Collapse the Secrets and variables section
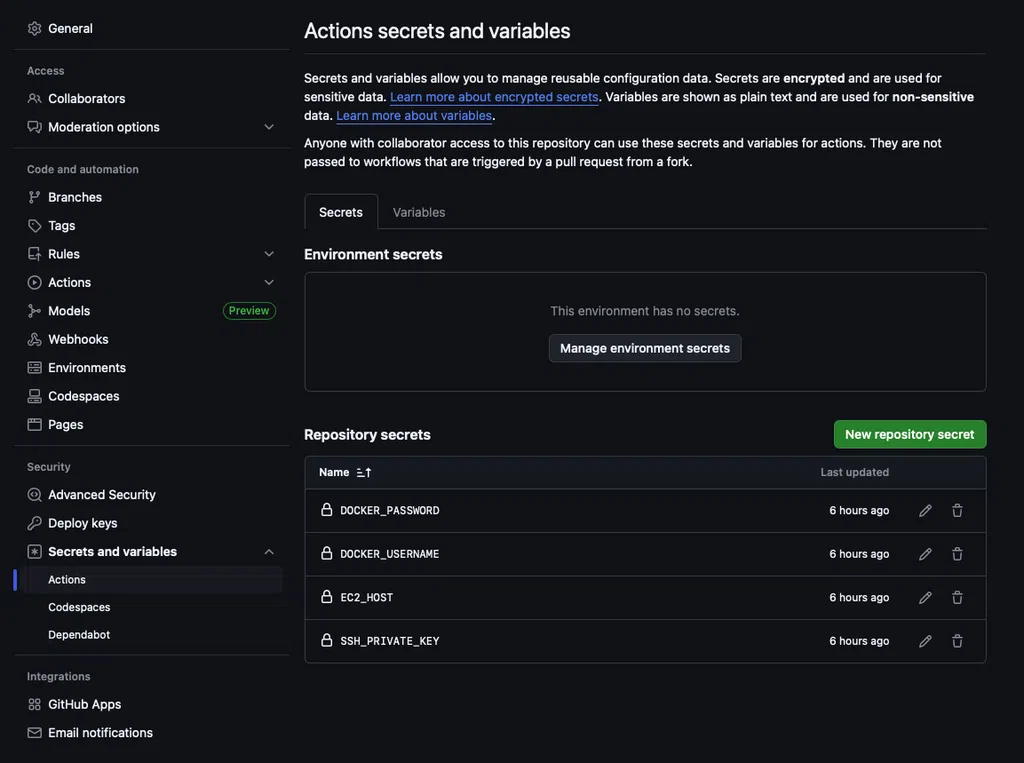Image resolution: width=1024 pixels, height=763 pixels. pos(268,552)
